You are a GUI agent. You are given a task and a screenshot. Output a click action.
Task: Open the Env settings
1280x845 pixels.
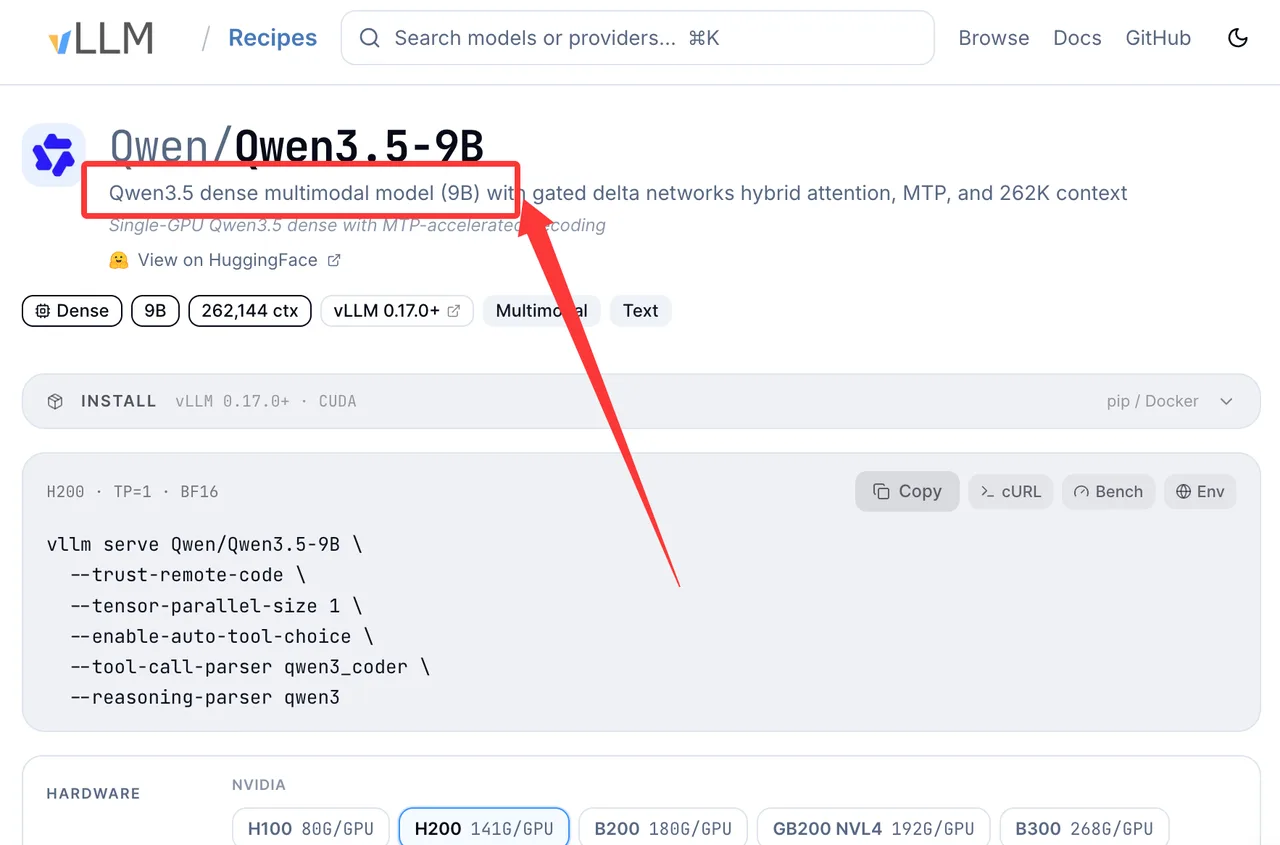pos(1200,491)
